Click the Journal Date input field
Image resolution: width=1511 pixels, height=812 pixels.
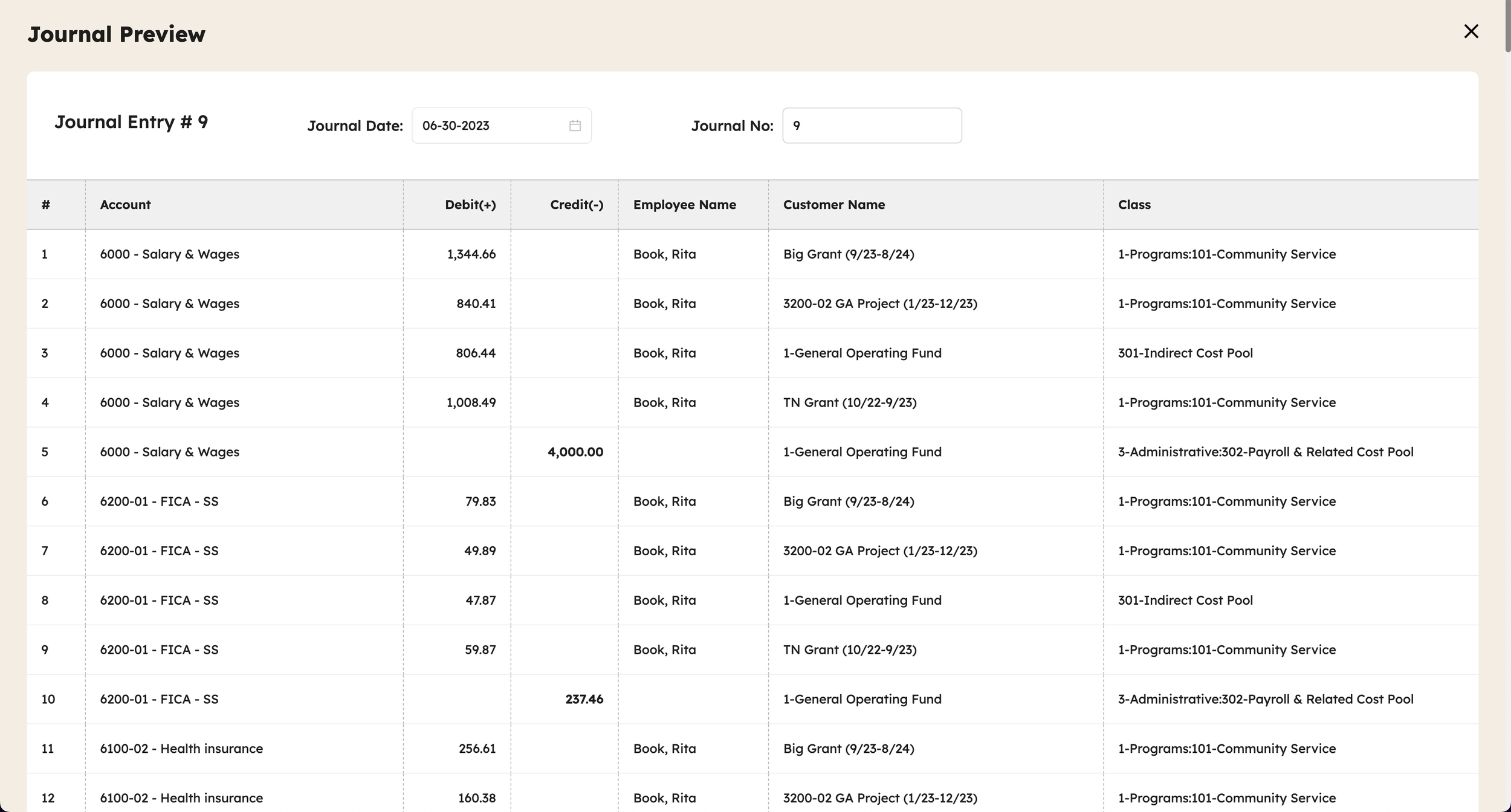pos(490,126)
